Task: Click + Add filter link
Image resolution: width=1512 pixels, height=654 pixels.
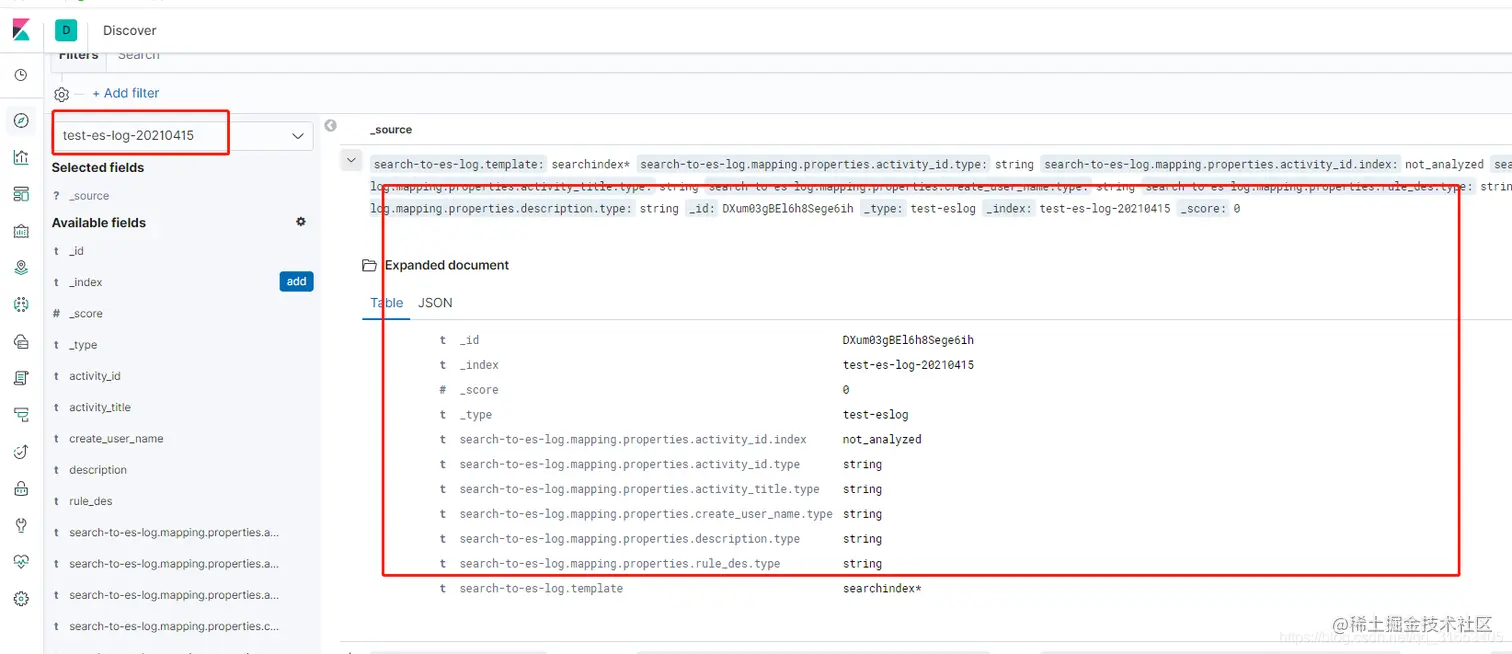Action: click(126, 93)
